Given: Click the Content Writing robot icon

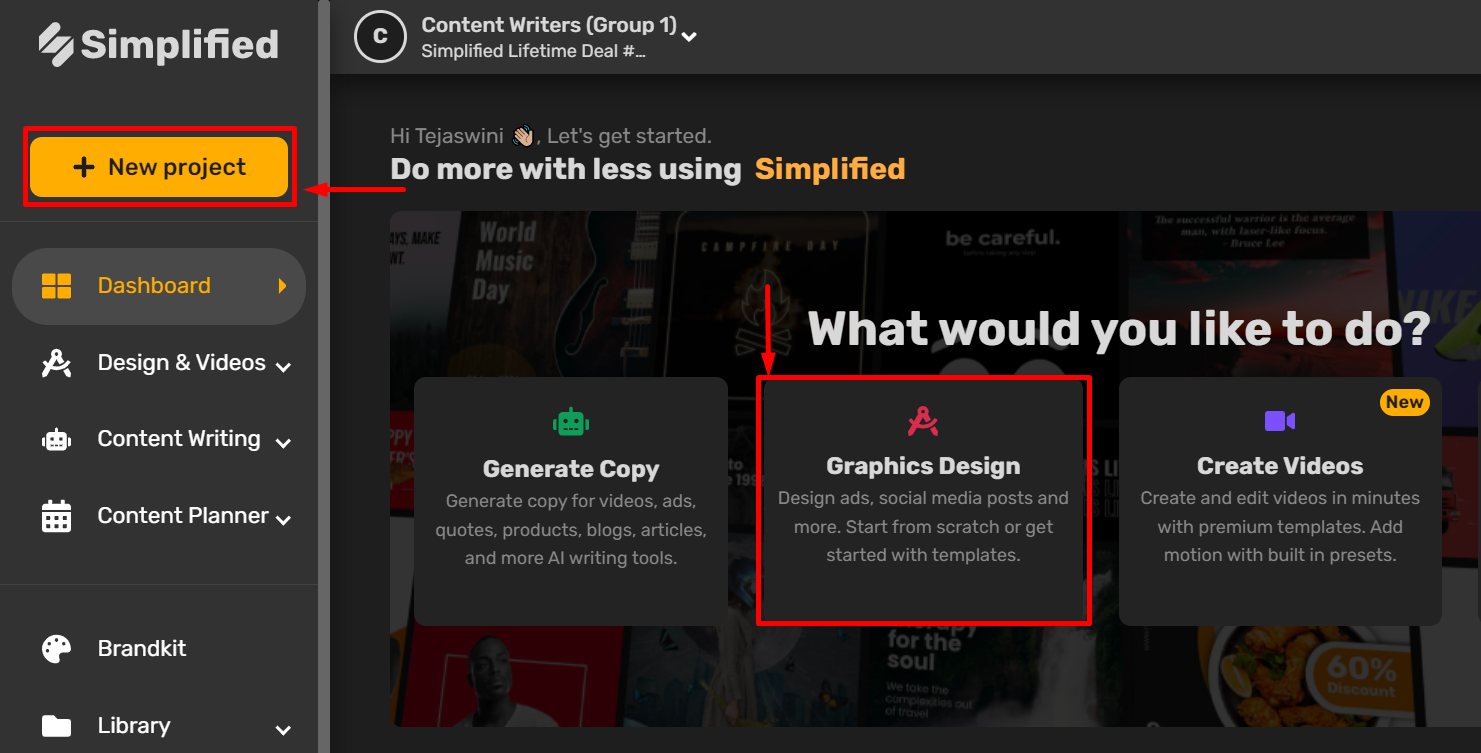Looking at the screenshot, I should pos(56,439).
